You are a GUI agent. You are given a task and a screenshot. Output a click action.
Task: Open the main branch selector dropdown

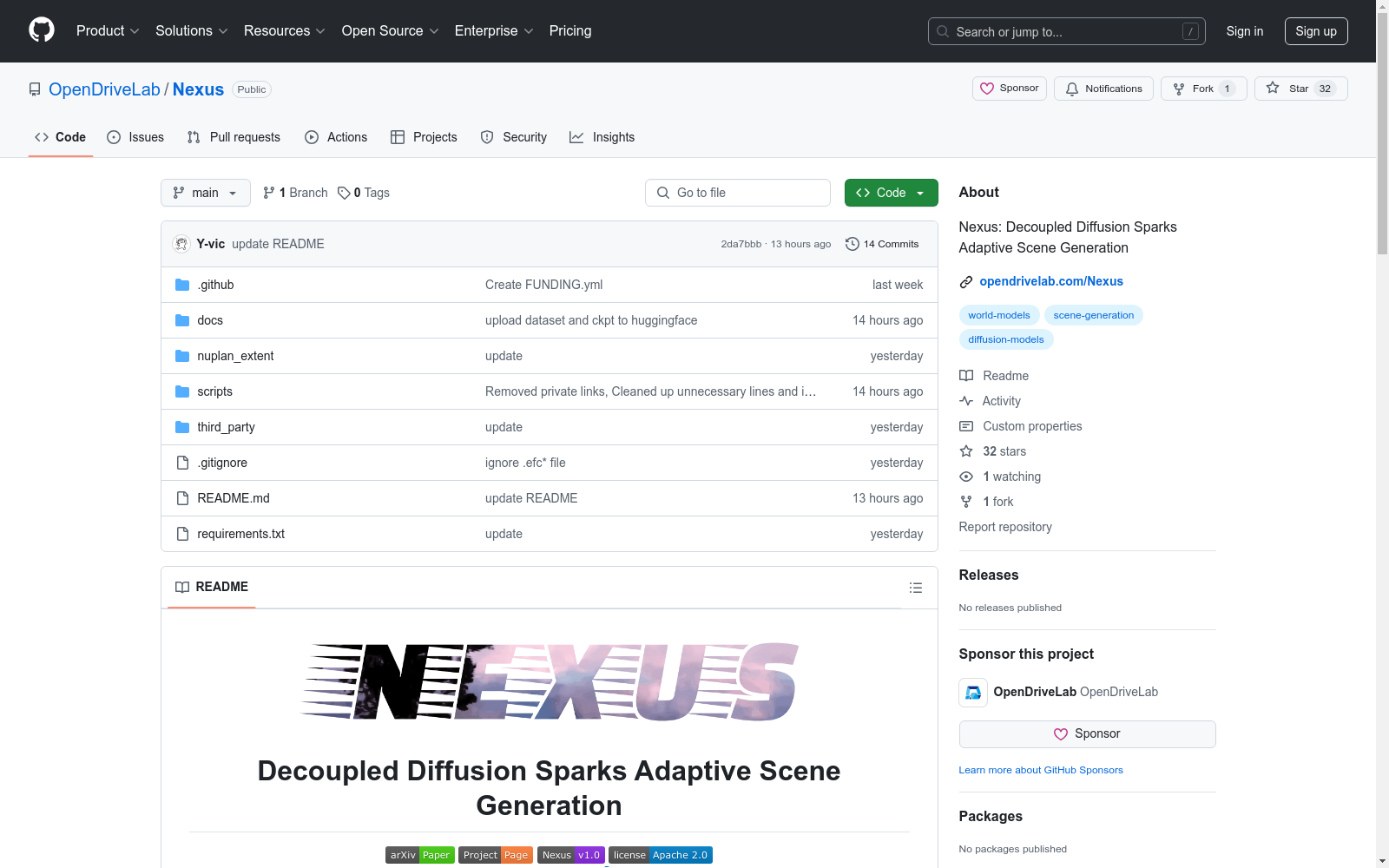tap(206, 193)
